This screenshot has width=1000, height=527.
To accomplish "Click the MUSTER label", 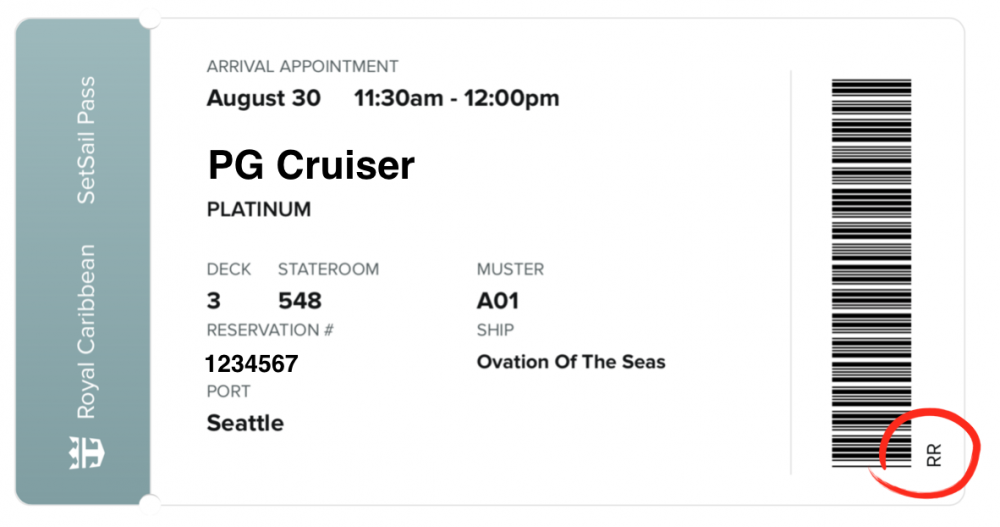I will pos(510,269).
